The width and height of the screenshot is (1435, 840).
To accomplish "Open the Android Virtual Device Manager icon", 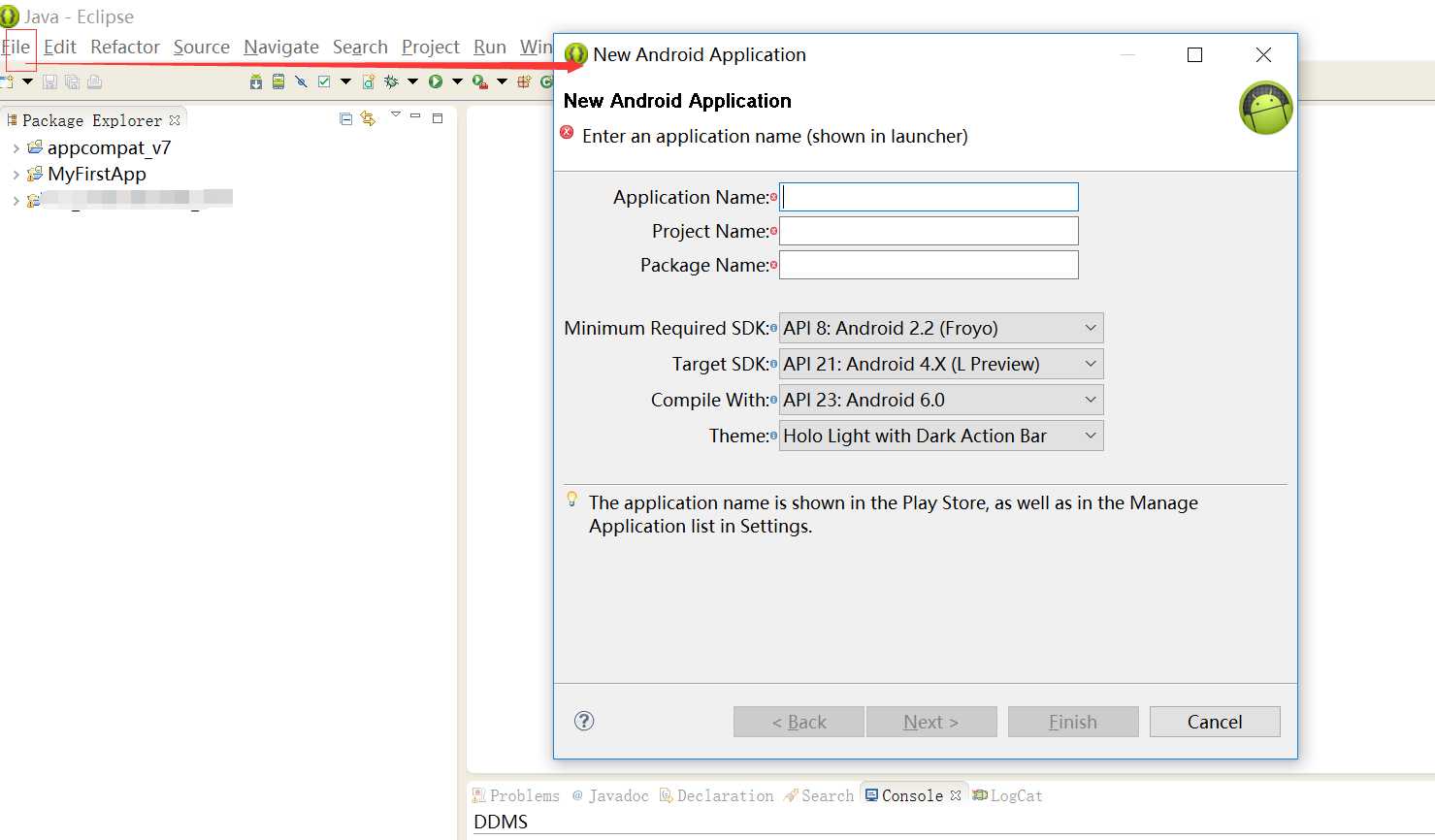I will point(278,82).
